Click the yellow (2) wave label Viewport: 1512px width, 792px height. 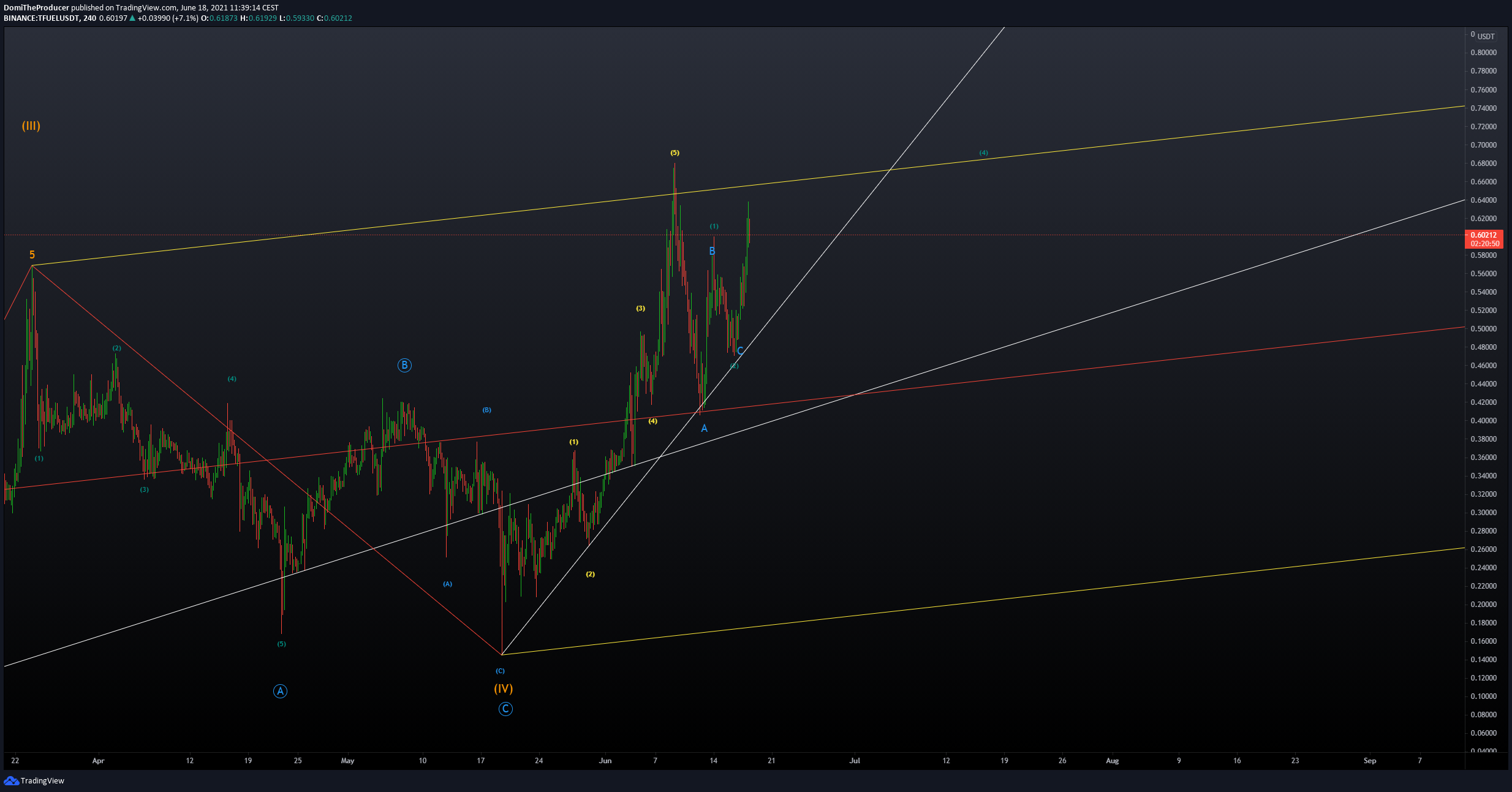click(590, 574)
